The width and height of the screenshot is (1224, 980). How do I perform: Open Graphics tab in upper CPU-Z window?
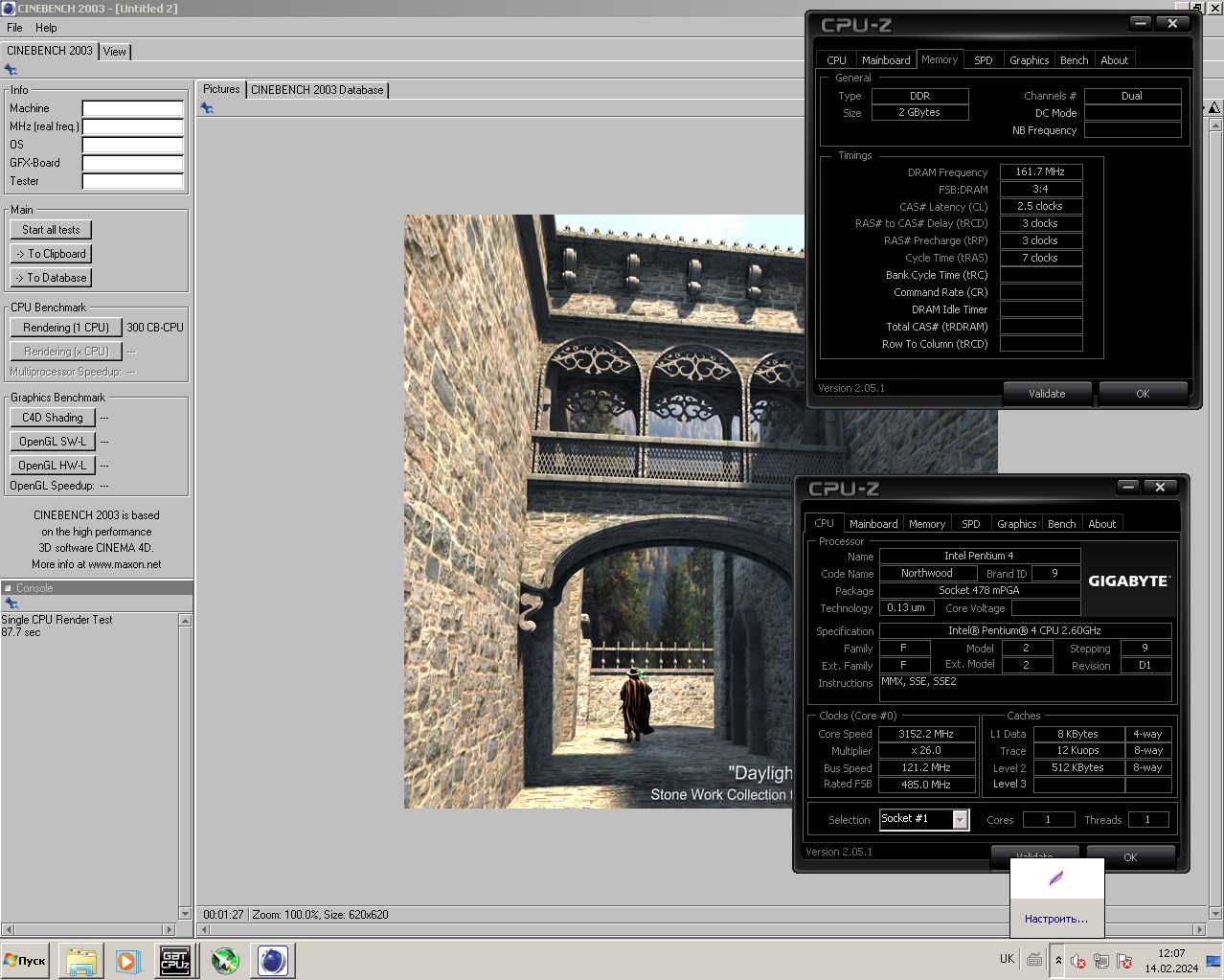point(1029,60)
